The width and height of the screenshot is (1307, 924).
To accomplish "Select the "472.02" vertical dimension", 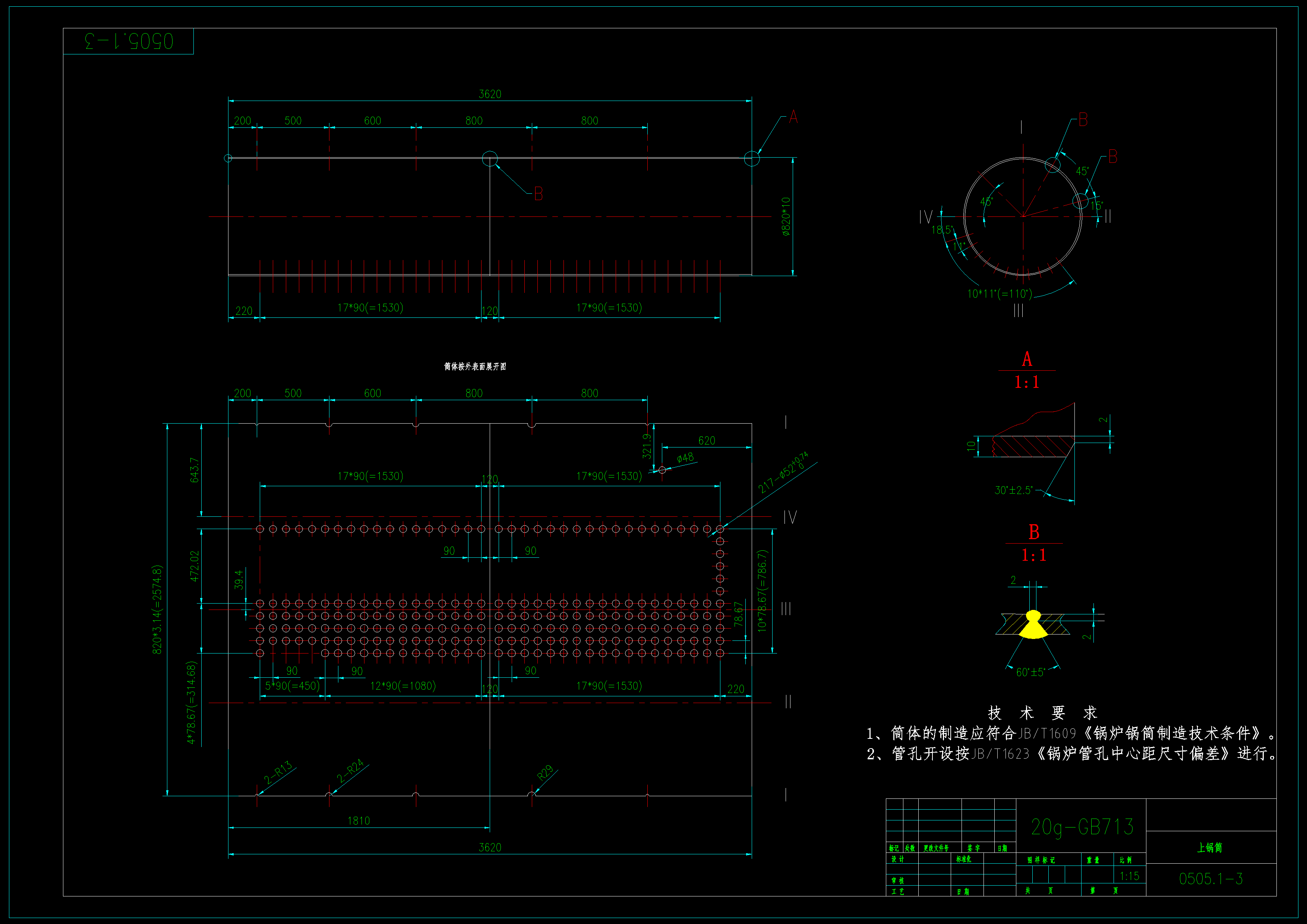I will tap(195, 566).
